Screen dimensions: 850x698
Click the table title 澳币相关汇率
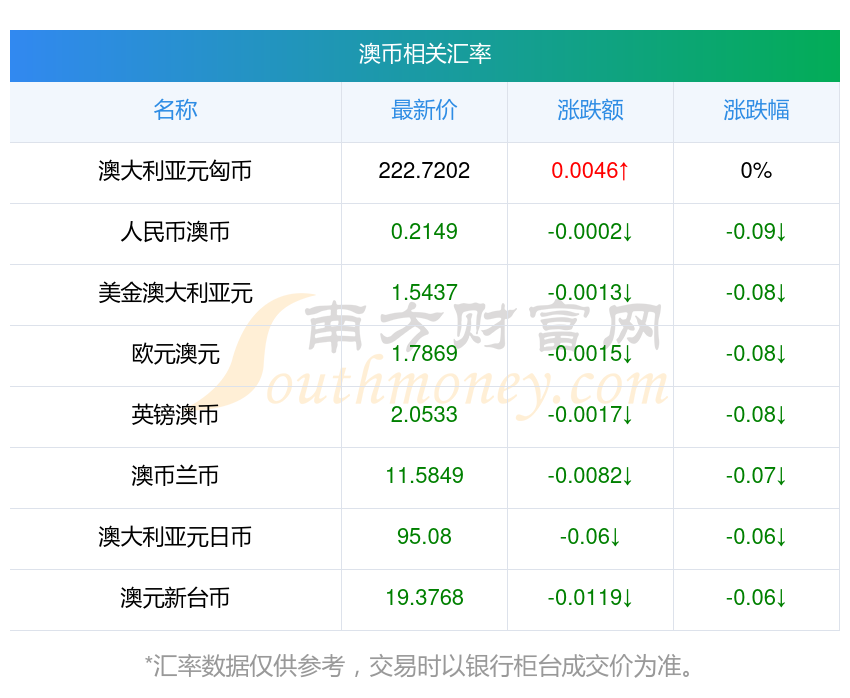[424, 54]
